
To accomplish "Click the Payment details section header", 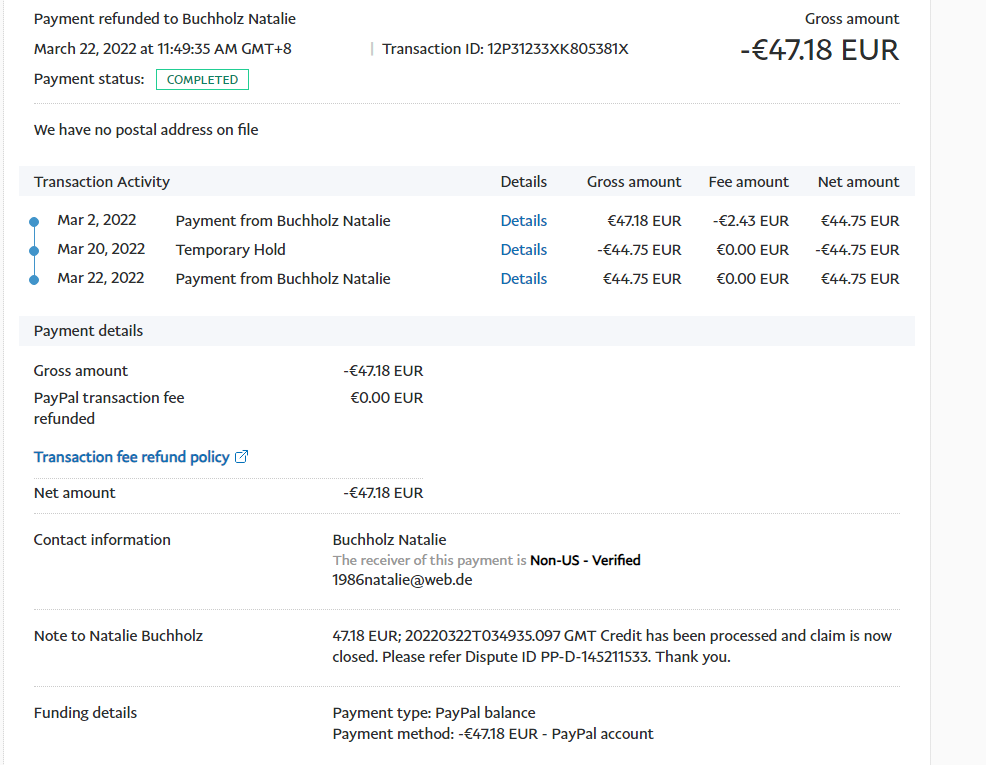I will [88, 331].
